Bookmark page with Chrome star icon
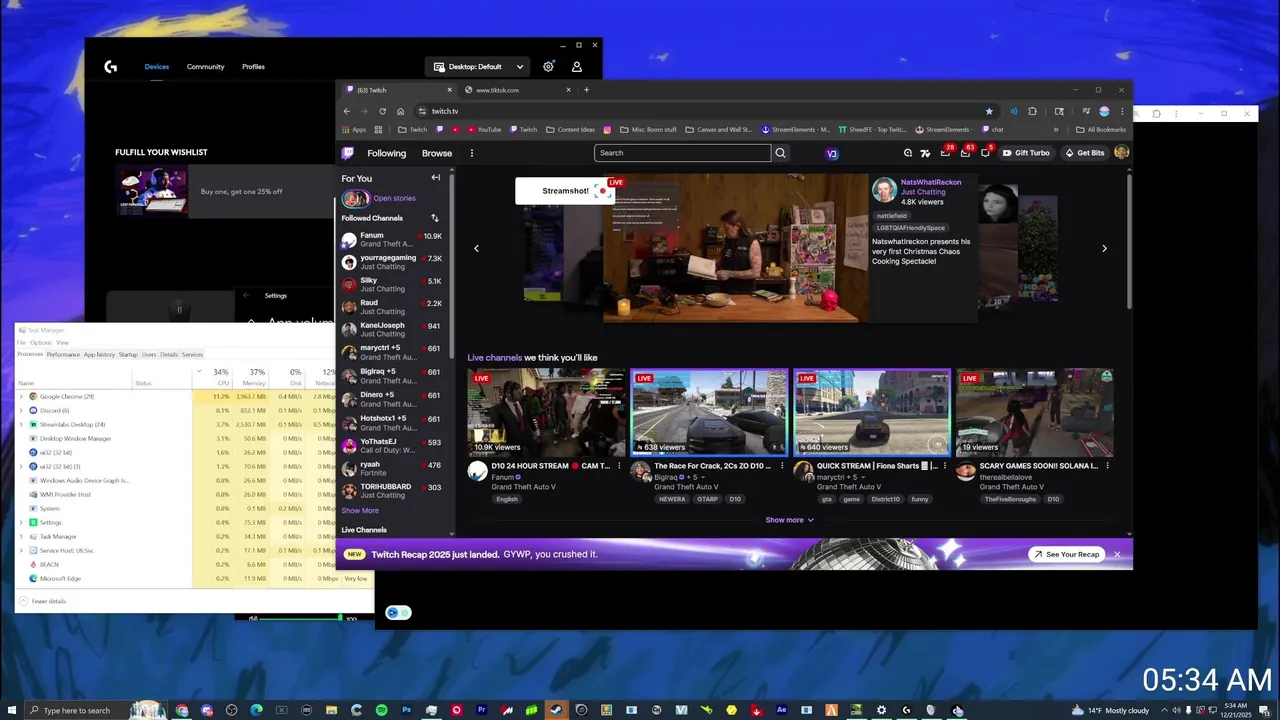The image size is (1280, 720). pos(989,111)
